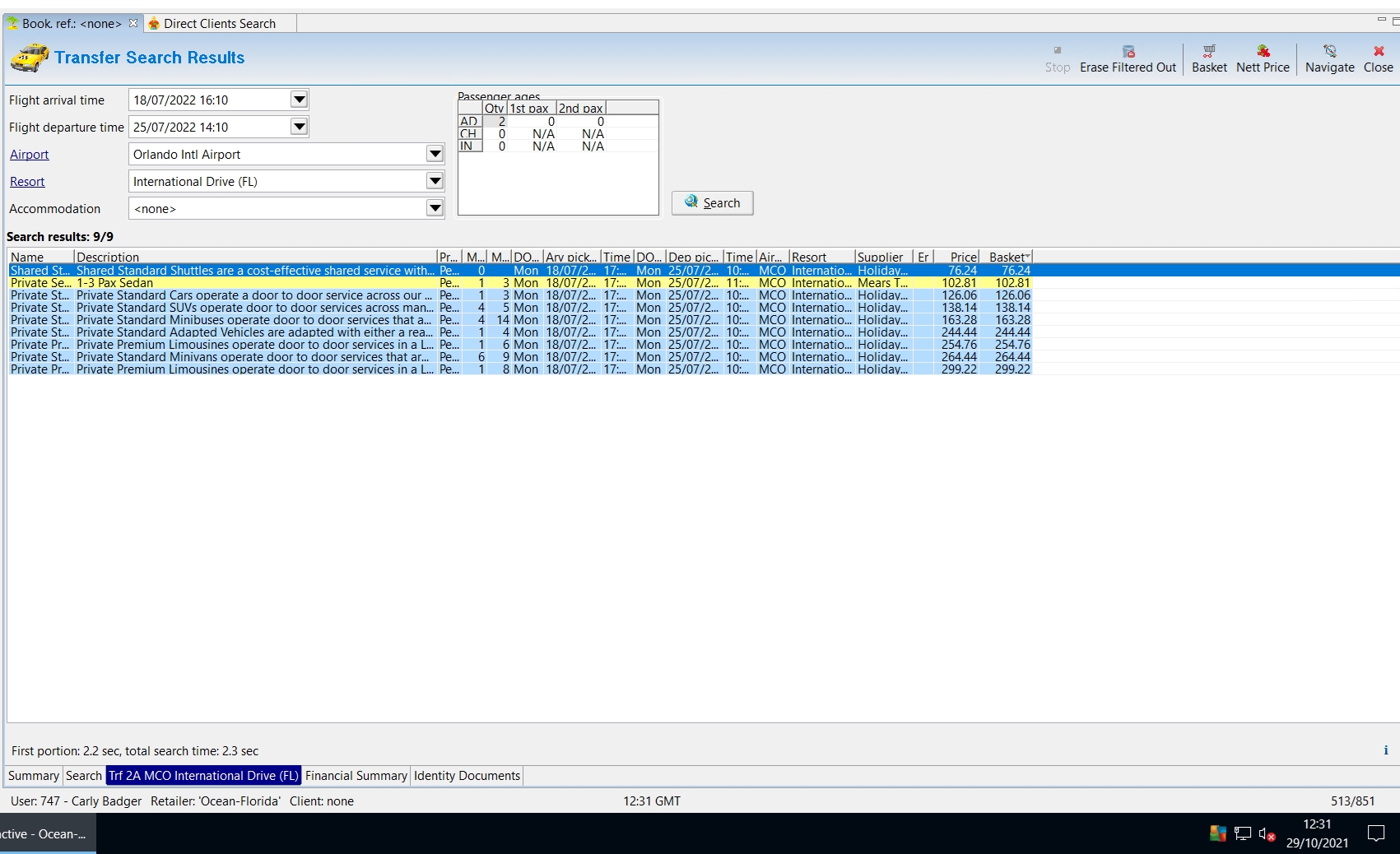Screen dimensions: 1400x854
Task: Click the AD quantity cell in passenger ages
Action: point(495,121)
